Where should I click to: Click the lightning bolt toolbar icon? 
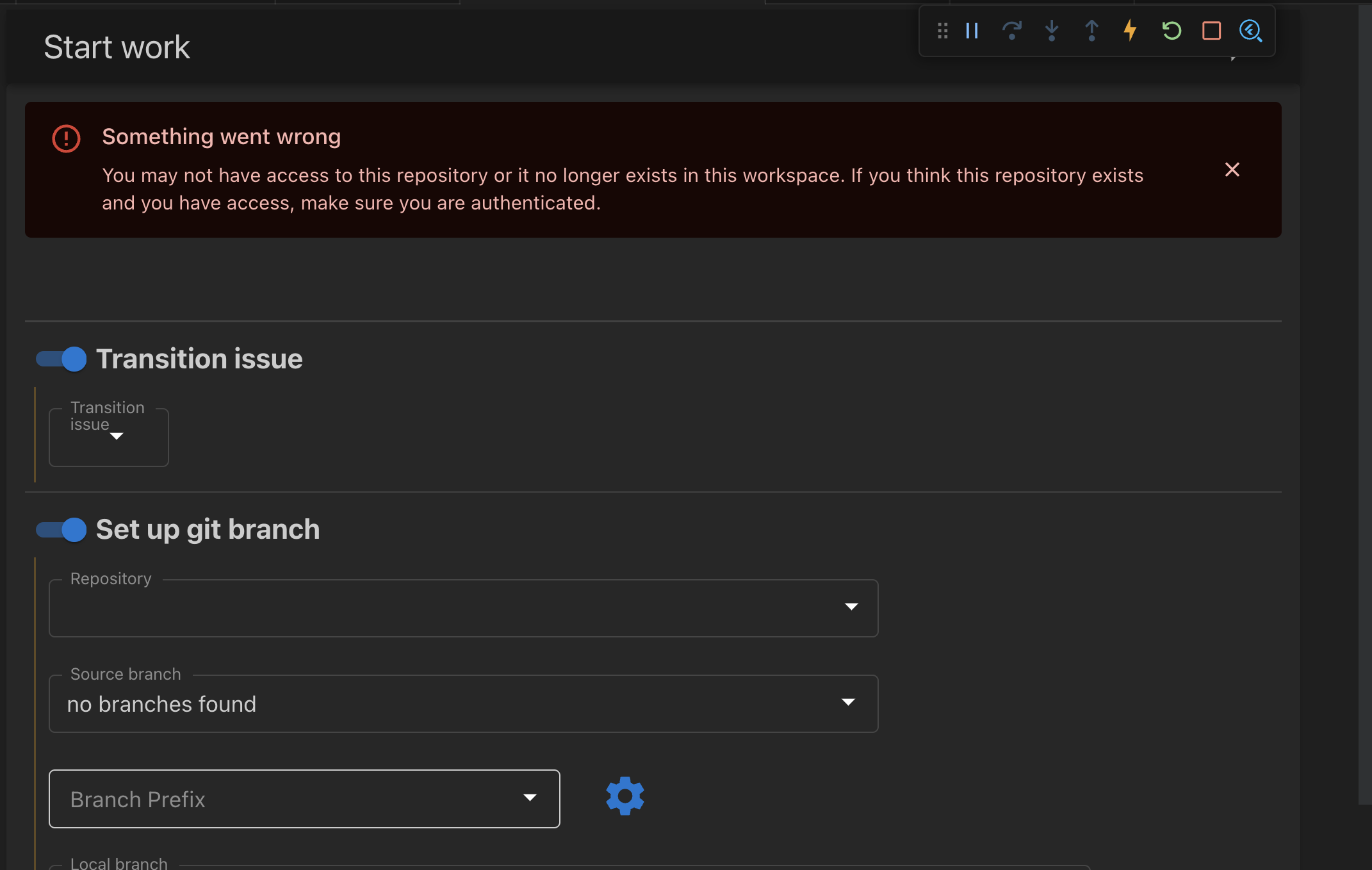(x=1130, y=30)
